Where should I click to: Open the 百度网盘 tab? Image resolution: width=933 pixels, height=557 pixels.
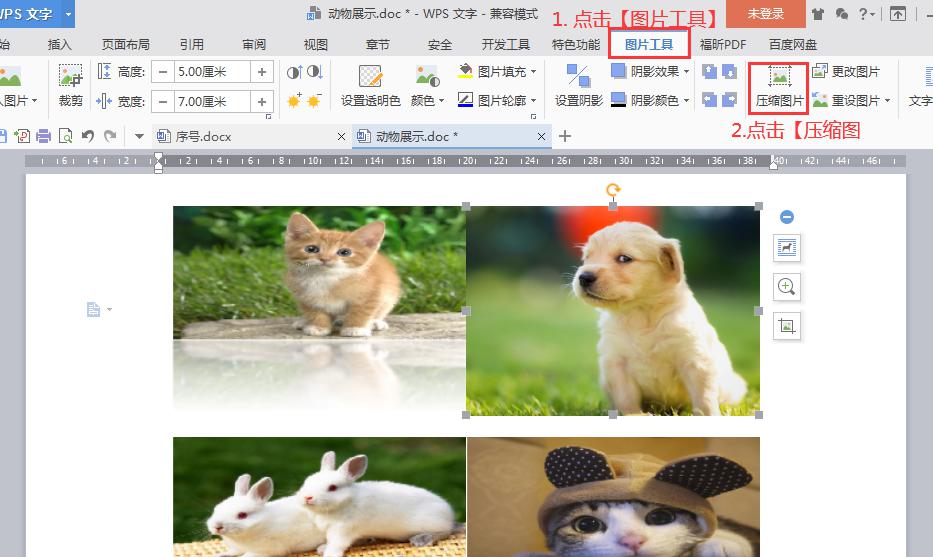coord(793,45)
